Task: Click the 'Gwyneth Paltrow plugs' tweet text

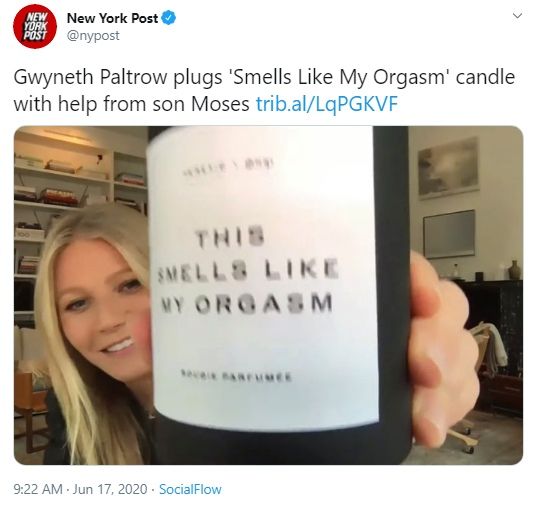Action: coord(118,77)
